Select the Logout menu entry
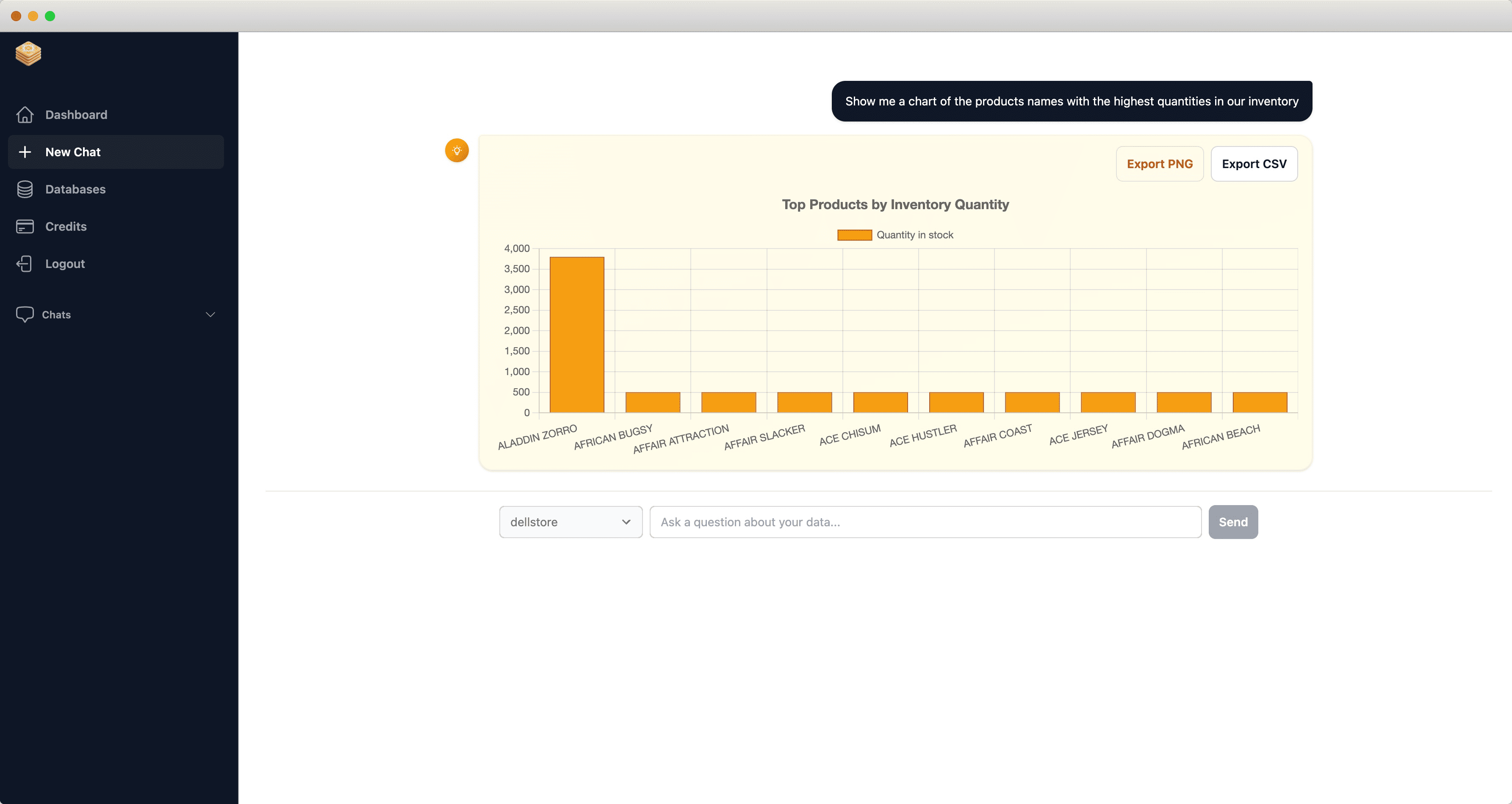The width and height of the screenshot is (1512, 804). click(x=64, y=263)
